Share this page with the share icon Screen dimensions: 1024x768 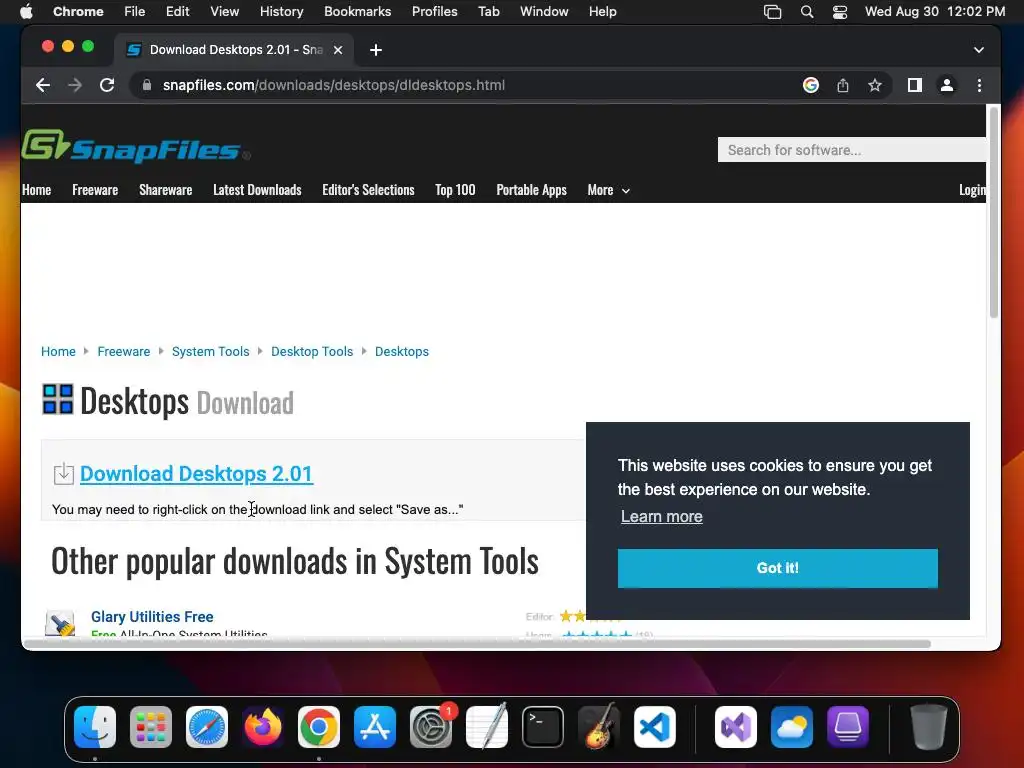[x=842, y=85]
